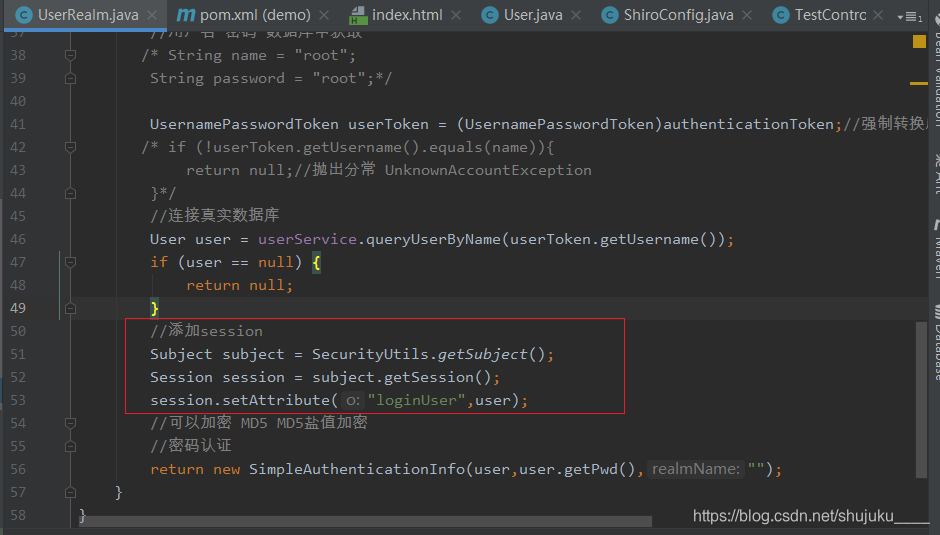Click the fold end marker on line 39
Screen dimensions: 940x535
pyautogui.click(x=70, y=79)
